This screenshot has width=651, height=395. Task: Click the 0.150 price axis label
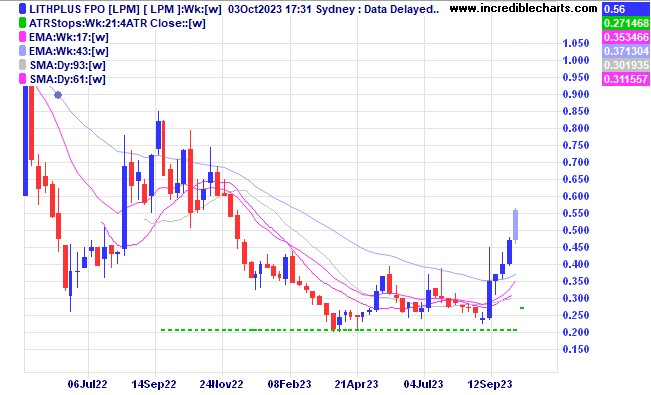[x=576, y=349]
